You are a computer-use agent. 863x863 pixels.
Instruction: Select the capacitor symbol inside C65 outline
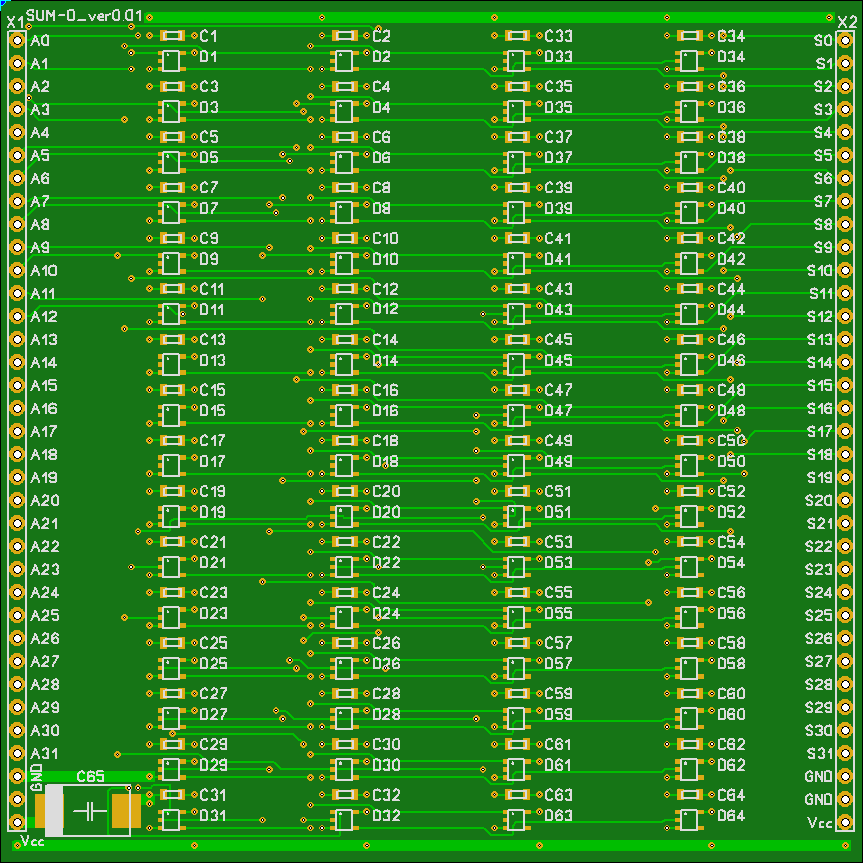tap(90, 811)
